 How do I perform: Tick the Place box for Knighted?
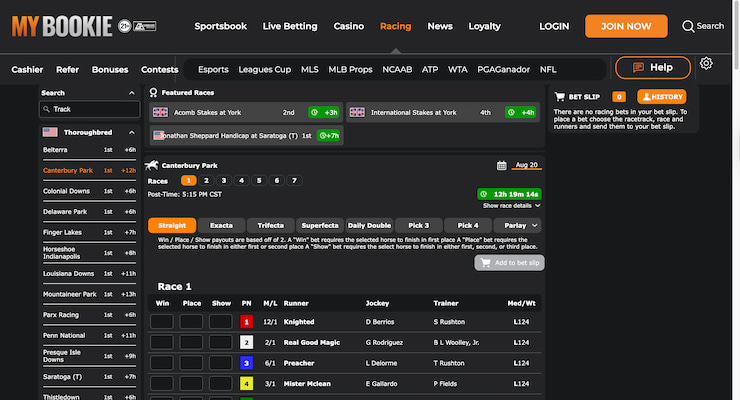(191, 322)
